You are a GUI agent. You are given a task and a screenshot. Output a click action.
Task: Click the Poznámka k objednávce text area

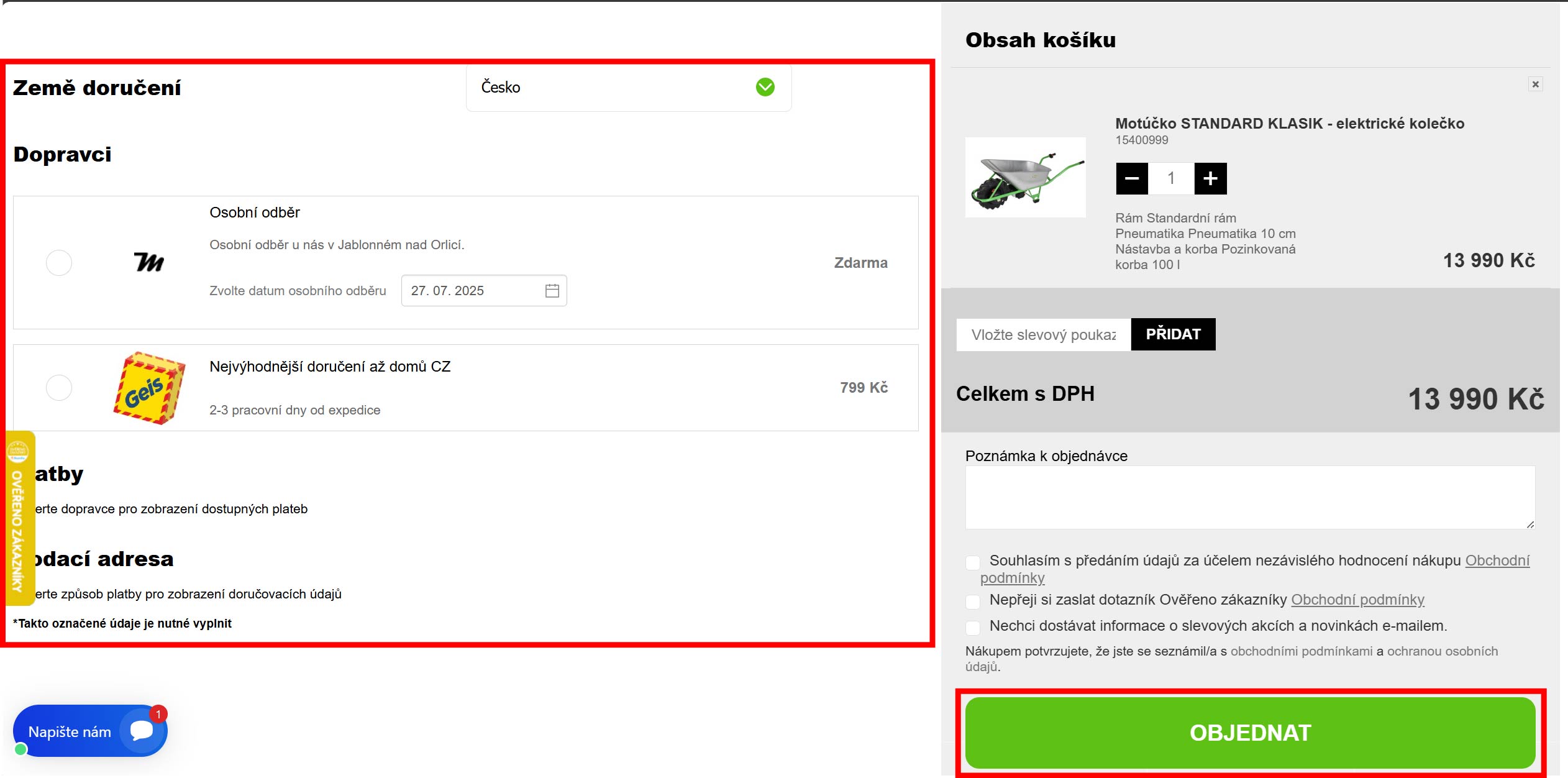1249,497
